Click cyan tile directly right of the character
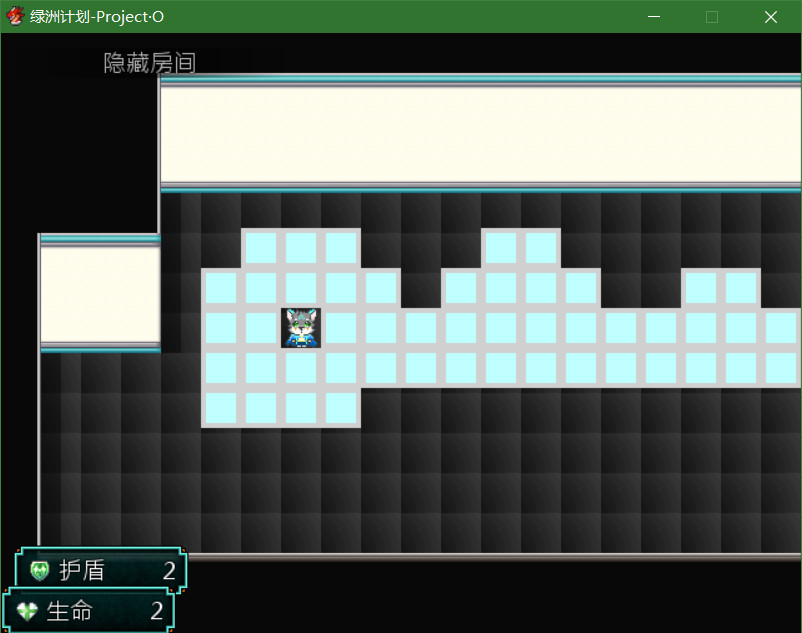 (341, 328)
